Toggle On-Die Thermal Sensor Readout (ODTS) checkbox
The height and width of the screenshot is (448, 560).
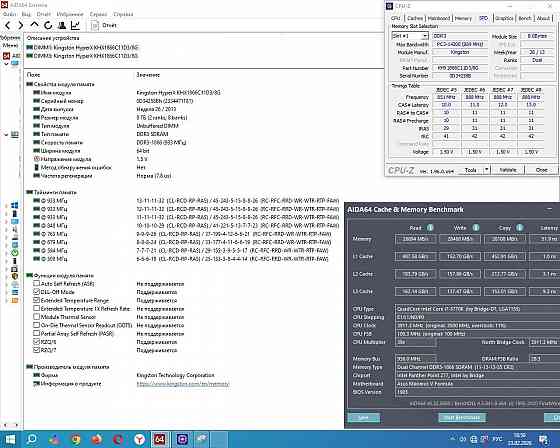pyautogui.click(x=36, y=325)
